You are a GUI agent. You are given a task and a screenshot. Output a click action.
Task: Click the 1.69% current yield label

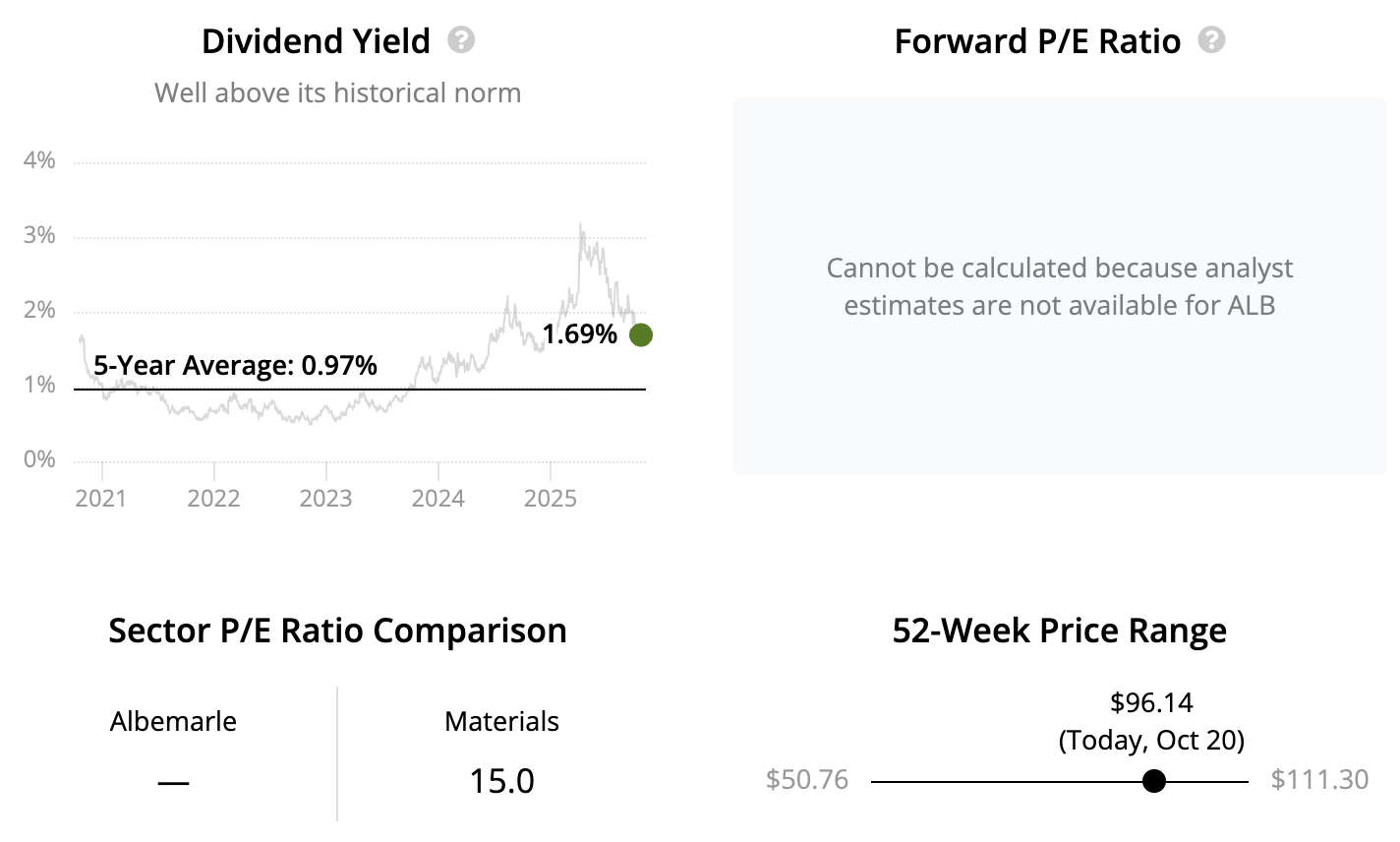579,334
